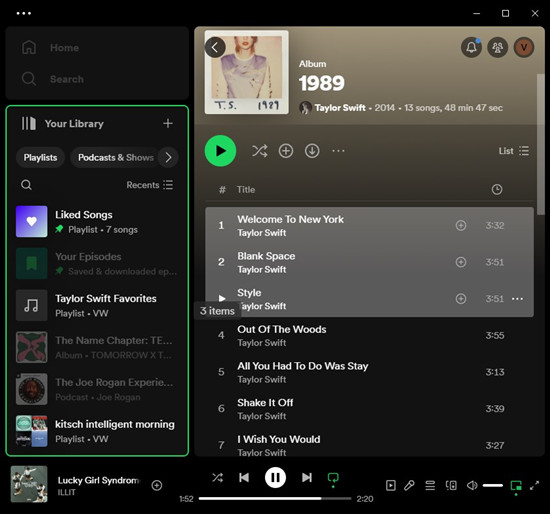
Task: Open The Name Chapter album item
Action: [97, 347]
